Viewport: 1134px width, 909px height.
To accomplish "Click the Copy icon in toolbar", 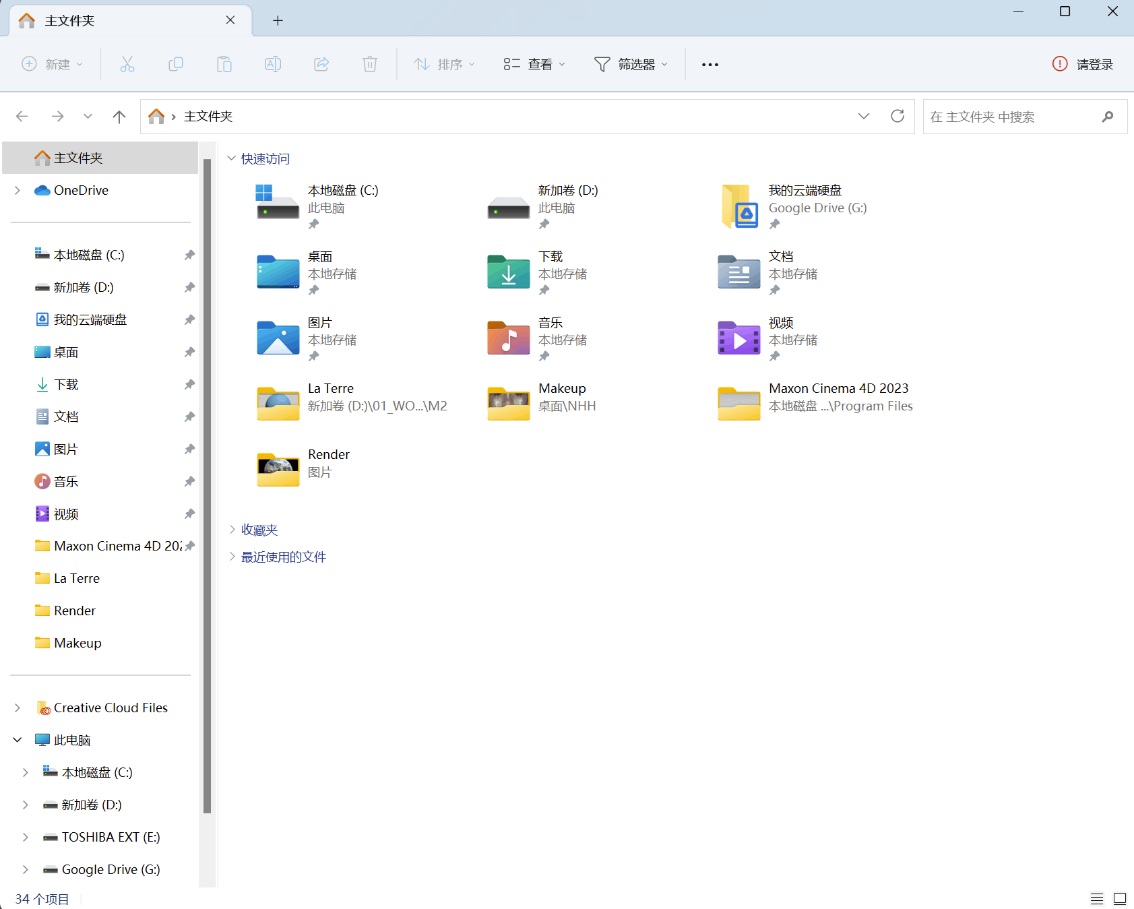I will click(176, 64).
